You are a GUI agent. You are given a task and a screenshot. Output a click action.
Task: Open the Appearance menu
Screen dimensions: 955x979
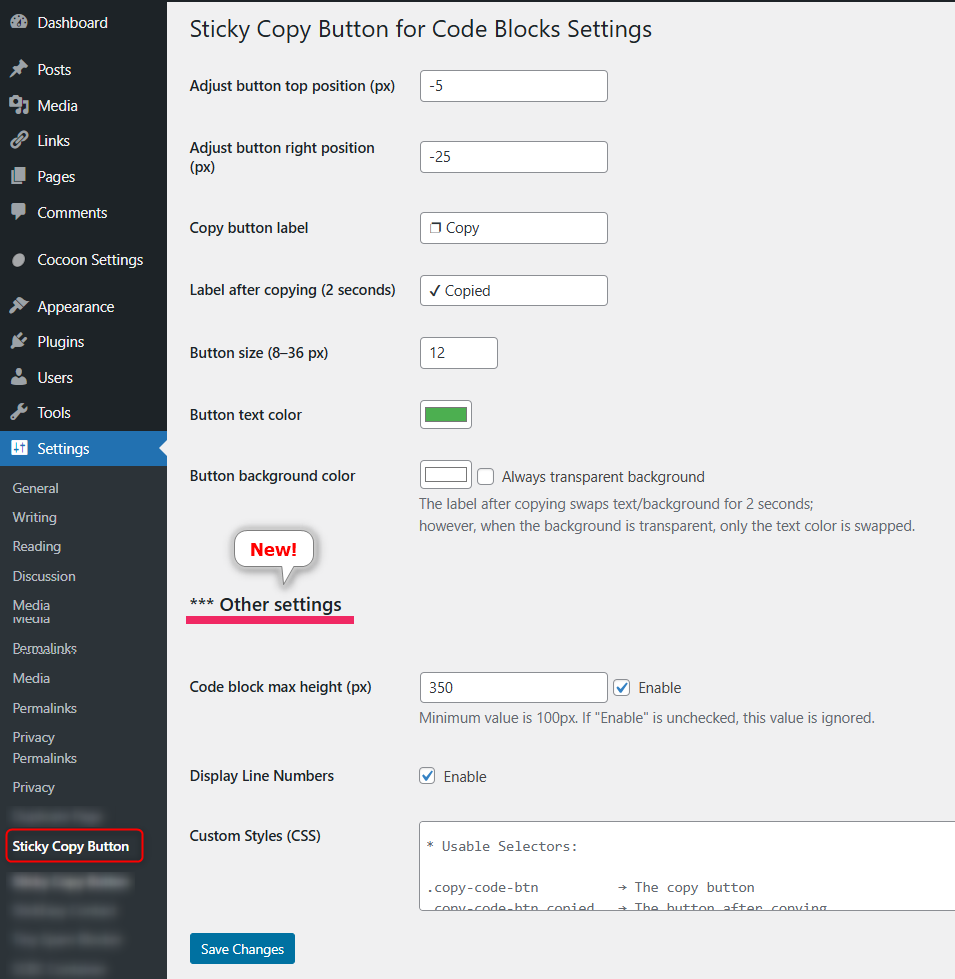(x=76, y=307)
